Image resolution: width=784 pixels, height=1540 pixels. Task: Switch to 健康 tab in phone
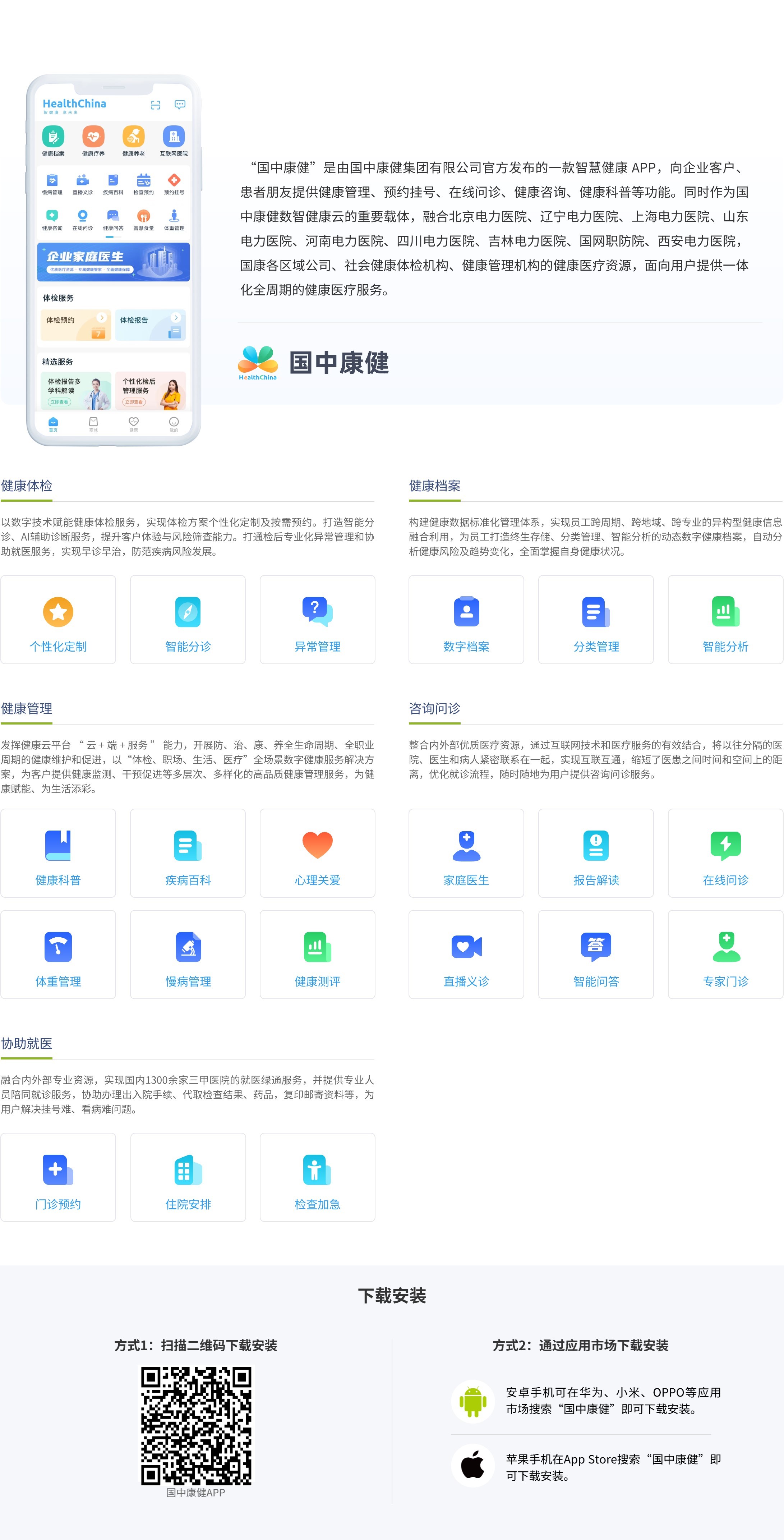(134, 424)
